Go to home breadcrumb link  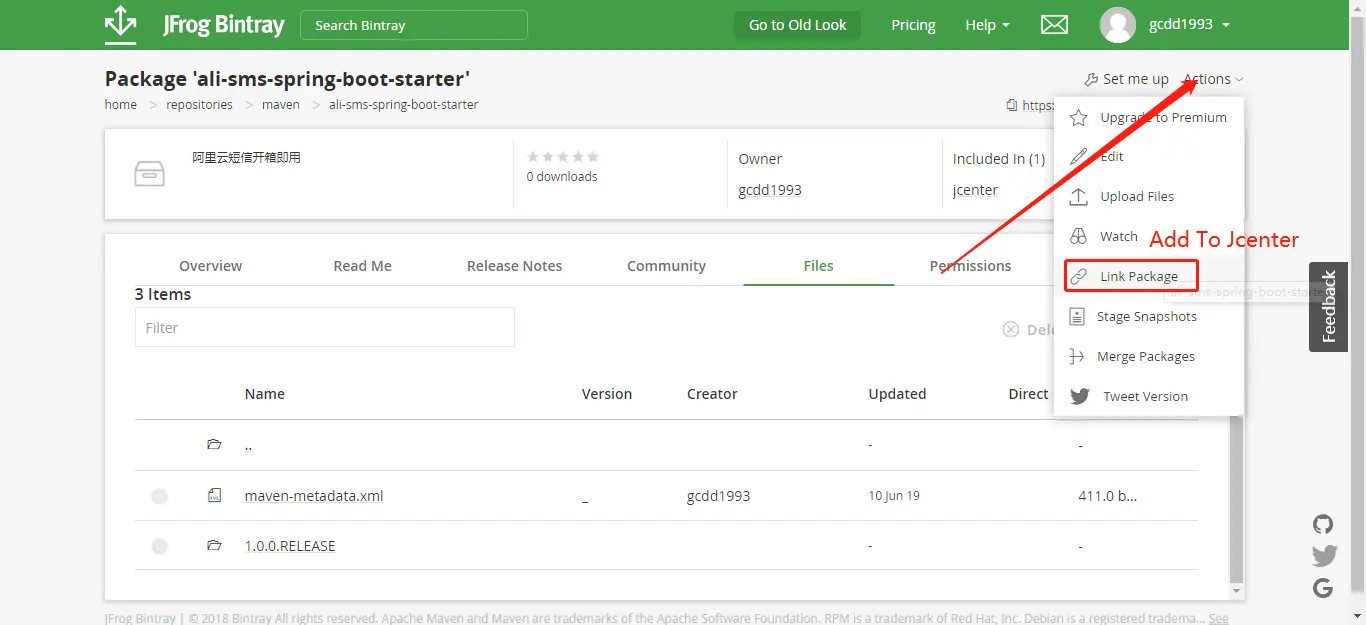point(121,105)
